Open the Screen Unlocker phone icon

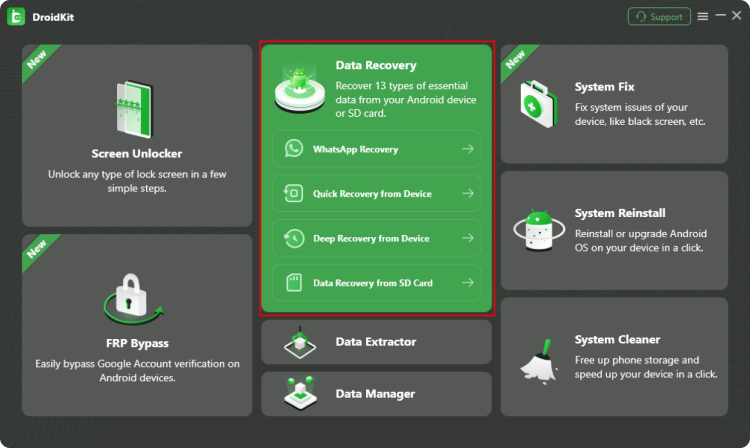point(137,109)
